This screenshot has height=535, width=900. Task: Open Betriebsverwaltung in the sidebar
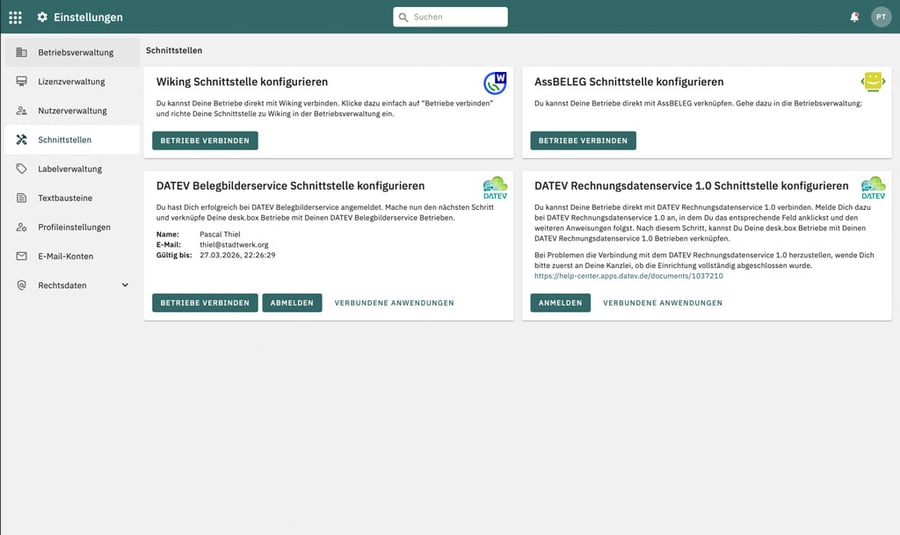(x=72, y=52)
